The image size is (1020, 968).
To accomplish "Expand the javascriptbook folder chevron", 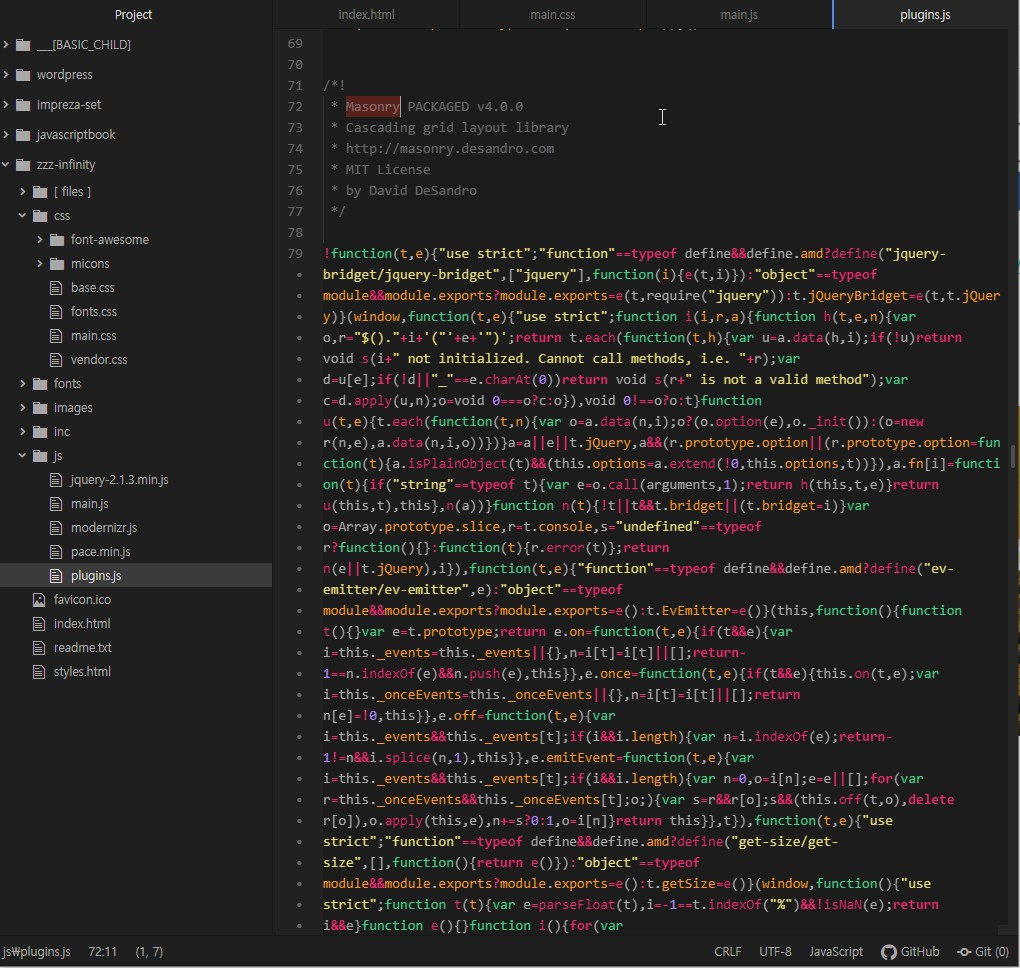I will [x=7, y=134].
